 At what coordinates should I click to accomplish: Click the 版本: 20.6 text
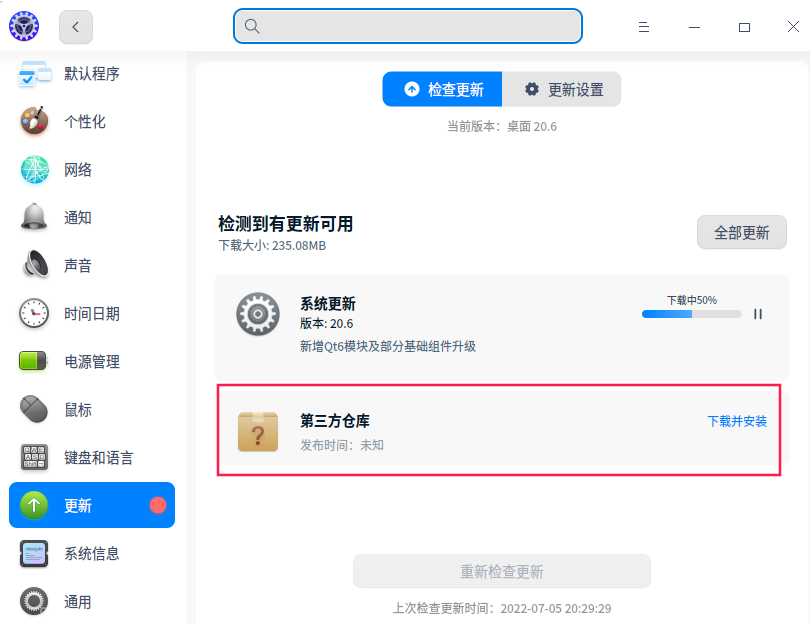(327, 324)
